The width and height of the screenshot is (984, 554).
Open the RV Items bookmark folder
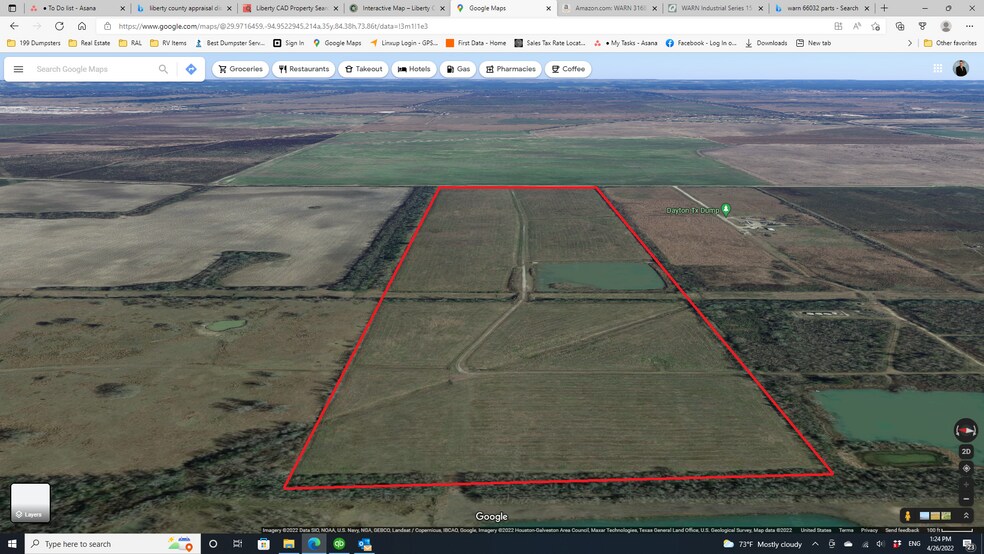click(x=168, y=43)
